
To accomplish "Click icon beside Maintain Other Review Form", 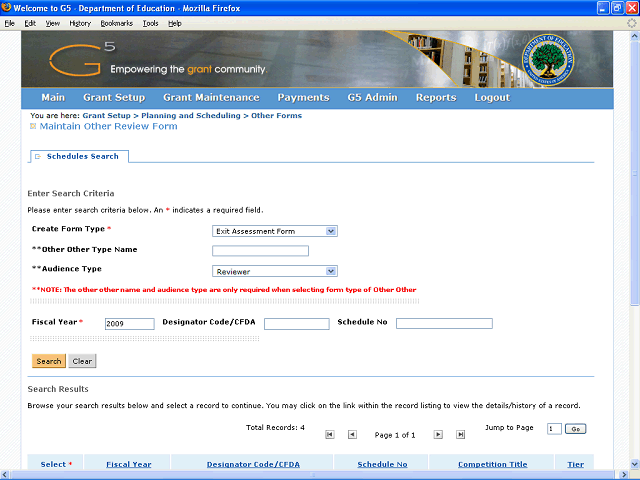I will click(33, 127).
